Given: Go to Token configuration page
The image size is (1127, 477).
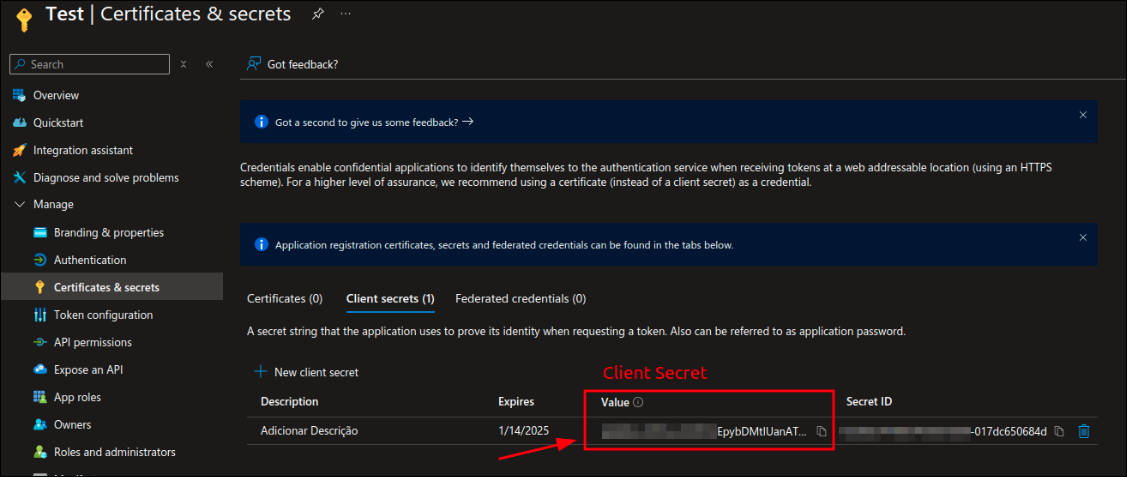Looking at the screenshot, I should [103, 315].
